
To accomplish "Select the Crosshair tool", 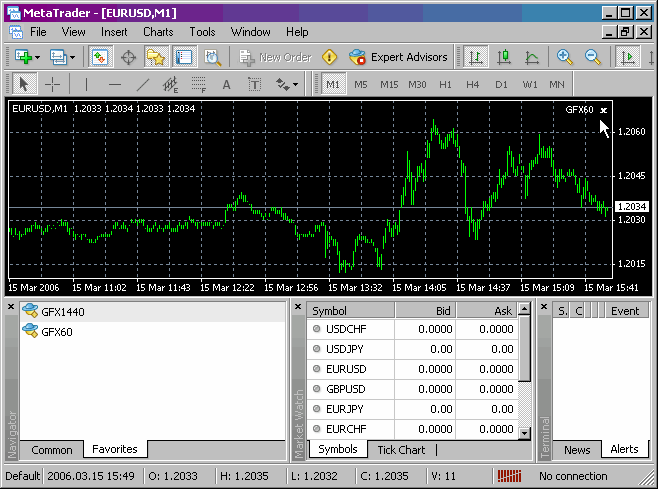I will point(52,84).
